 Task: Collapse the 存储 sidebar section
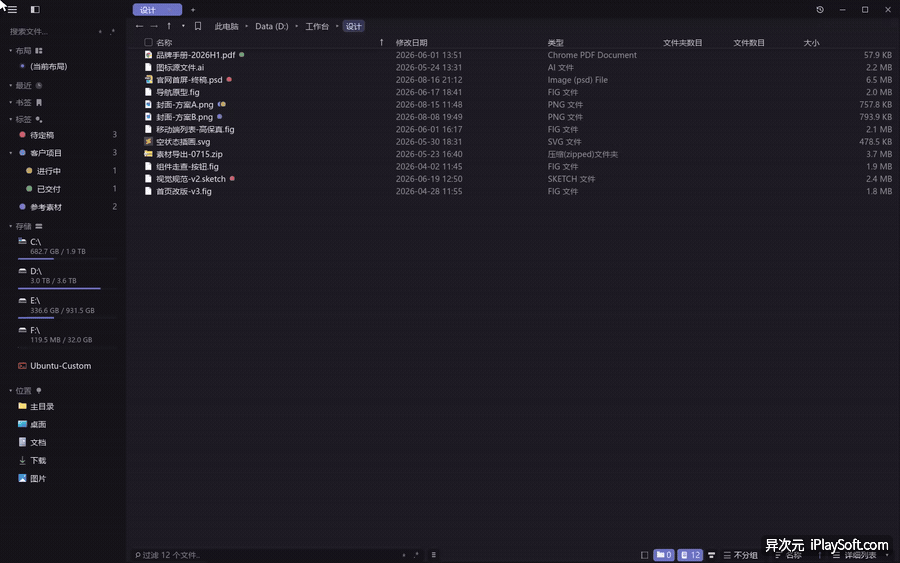tap(10, 226)
